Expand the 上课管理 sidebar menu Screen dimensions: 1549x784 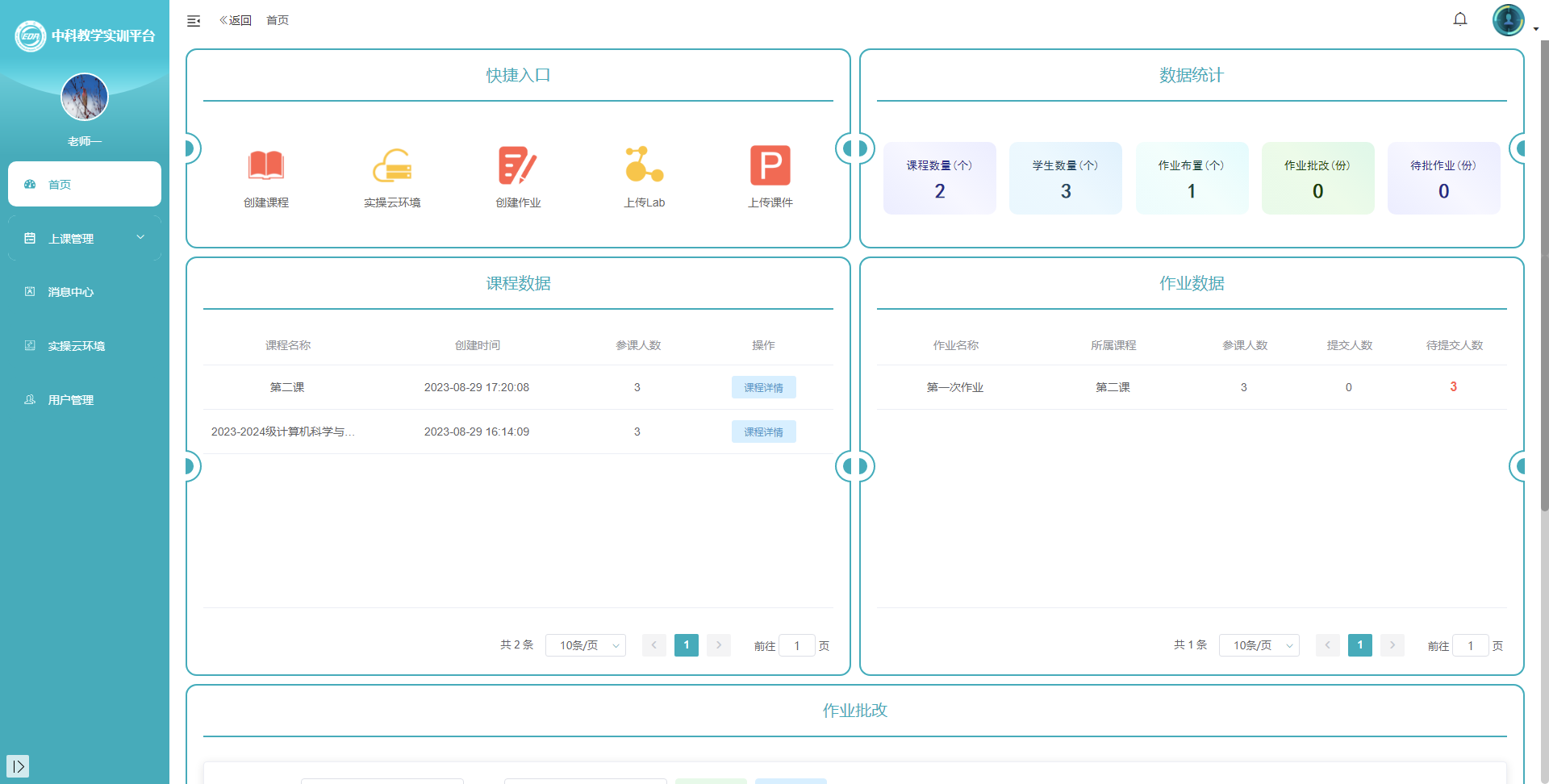85,238
